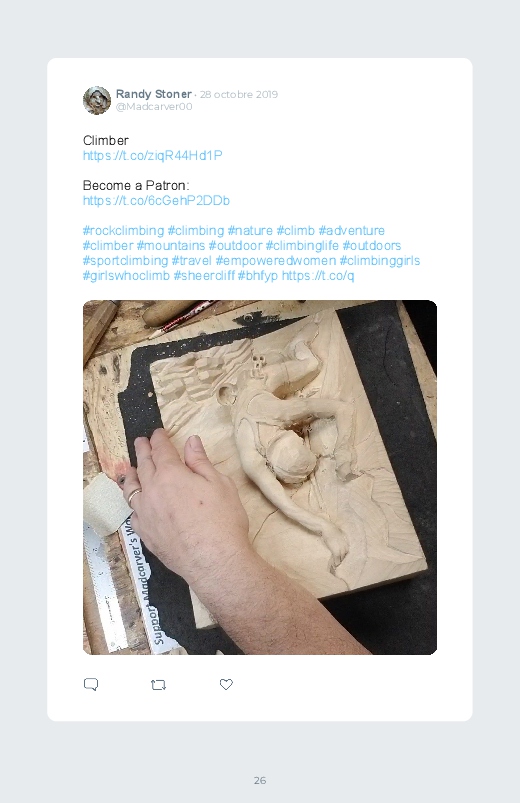Image resolution: width=520 pixels, height=803 pixels.
Task: Open Randy Stoner's profile avatar
Action: [x=97, y=100]
